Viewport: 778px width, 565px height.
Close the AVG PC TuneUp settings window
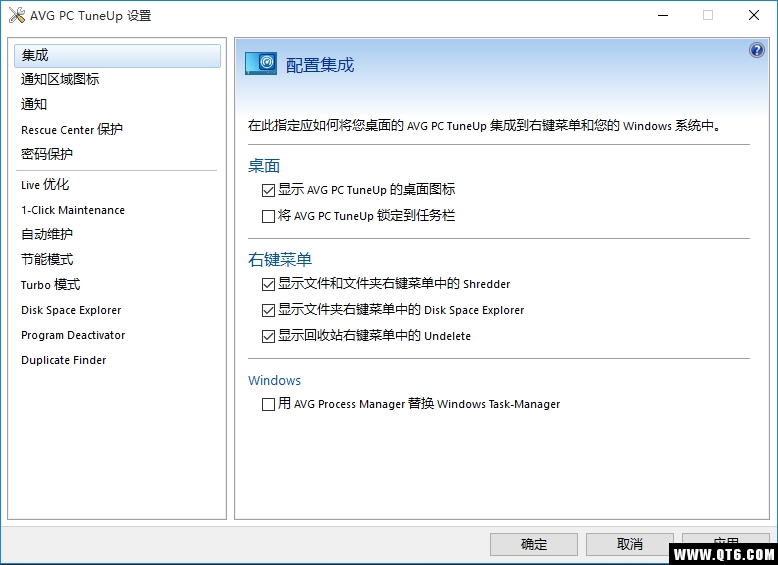tap(754, 15)
